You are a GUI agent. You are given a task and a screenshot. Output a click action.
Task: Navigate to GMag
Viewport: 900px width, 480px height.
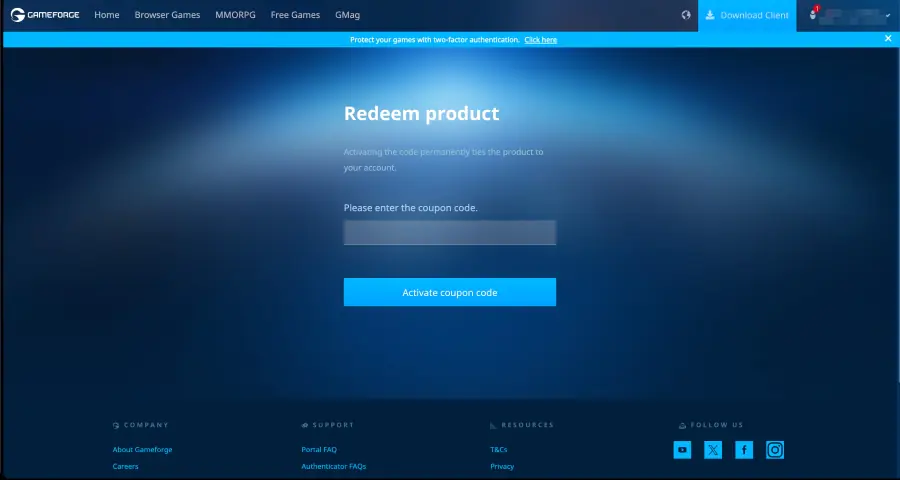tap(348, 15)
